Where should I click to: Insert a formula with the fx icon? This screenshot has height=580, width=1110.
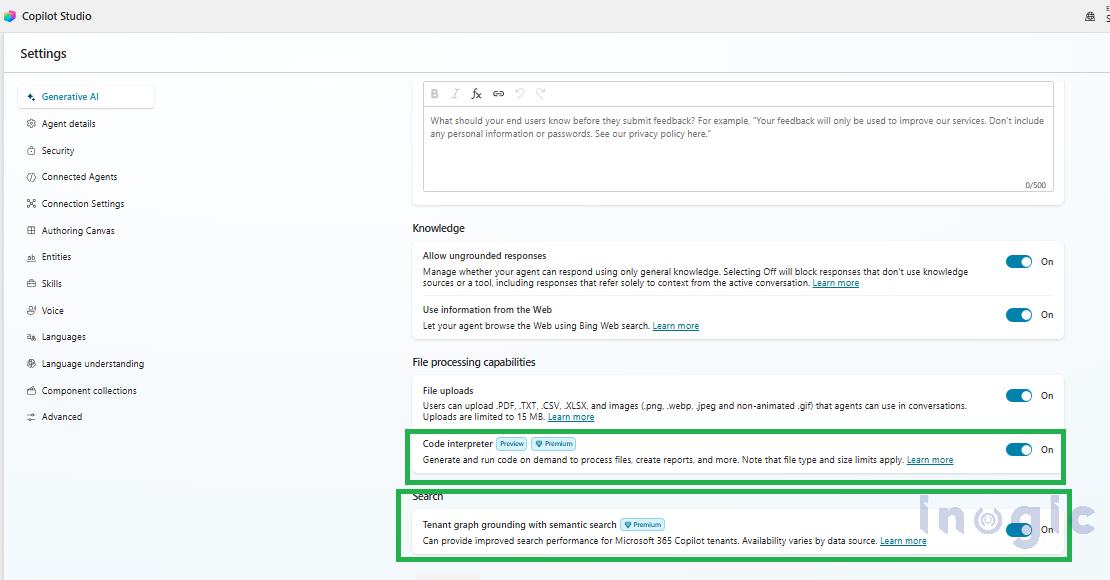(x=476, y=93)
